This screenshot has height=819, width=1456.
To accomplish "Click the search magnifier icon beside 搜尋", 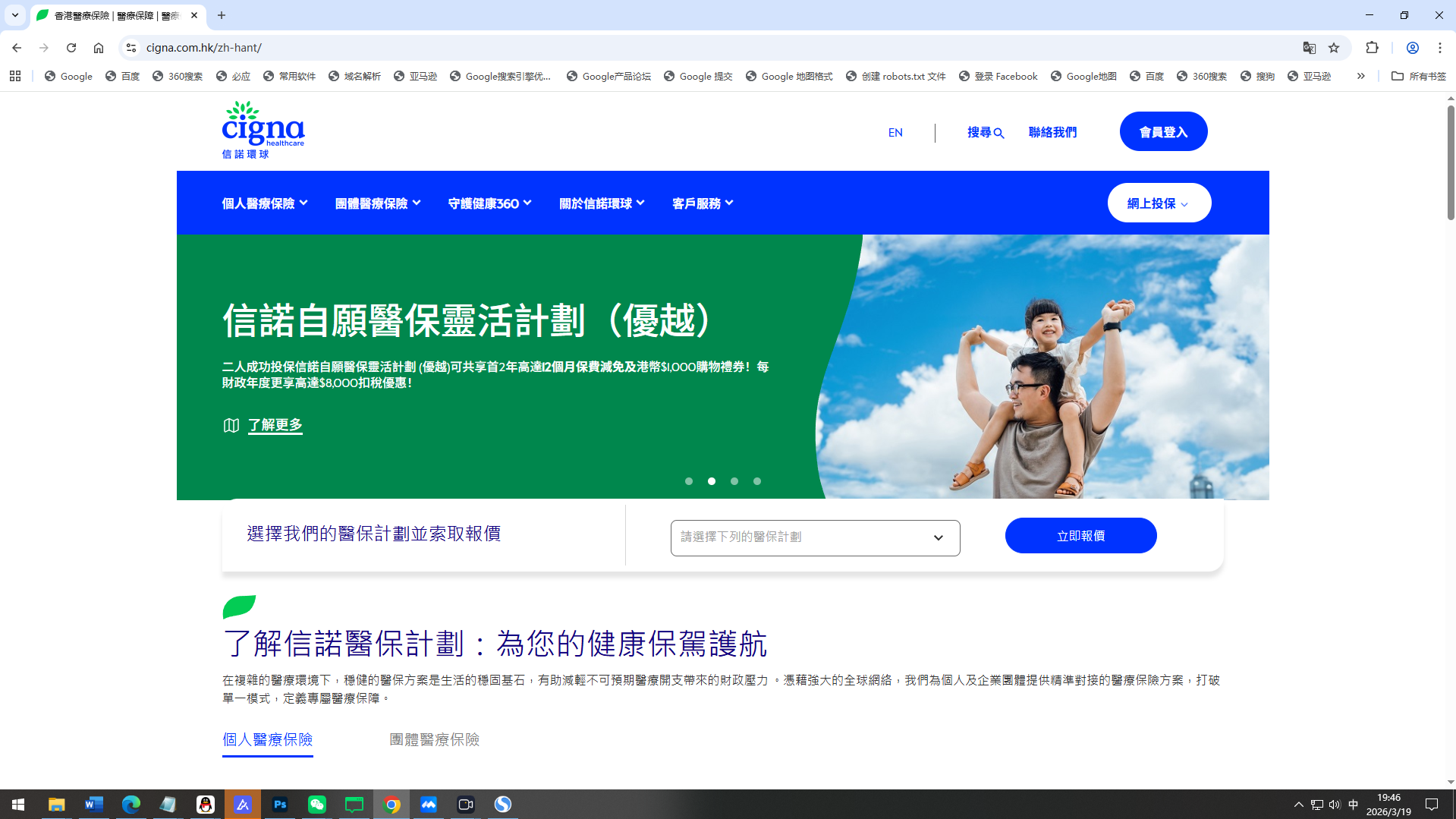I will click(x=999, y=133).
